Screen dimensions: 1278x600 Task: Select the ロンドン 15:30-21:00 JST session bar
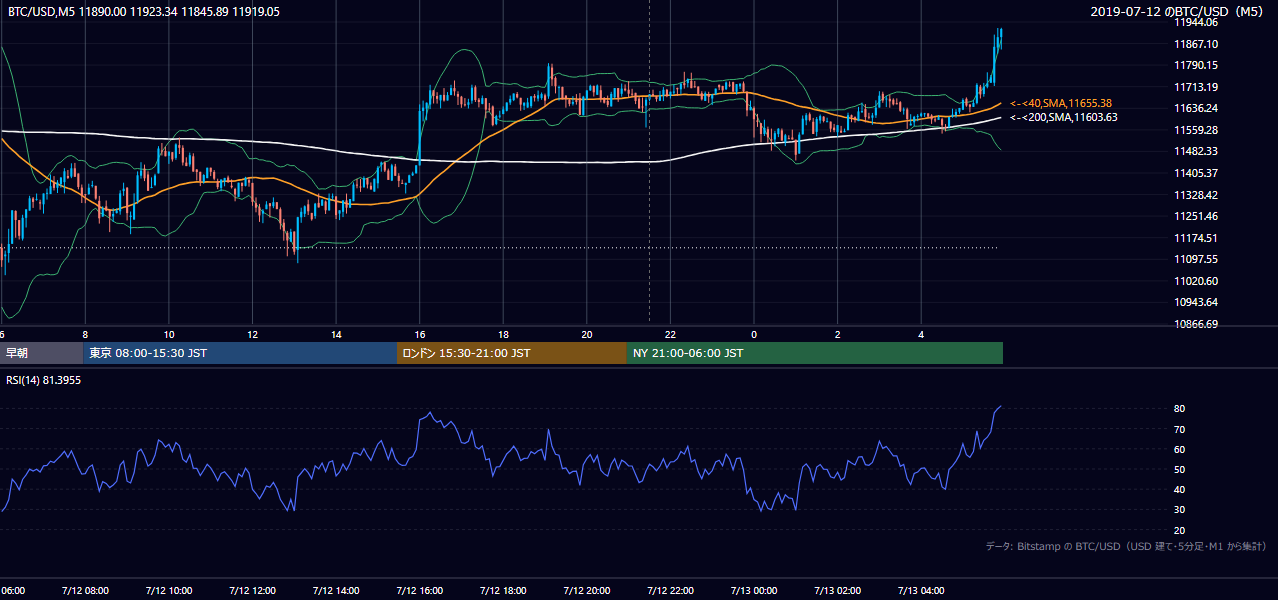[512, 353]
